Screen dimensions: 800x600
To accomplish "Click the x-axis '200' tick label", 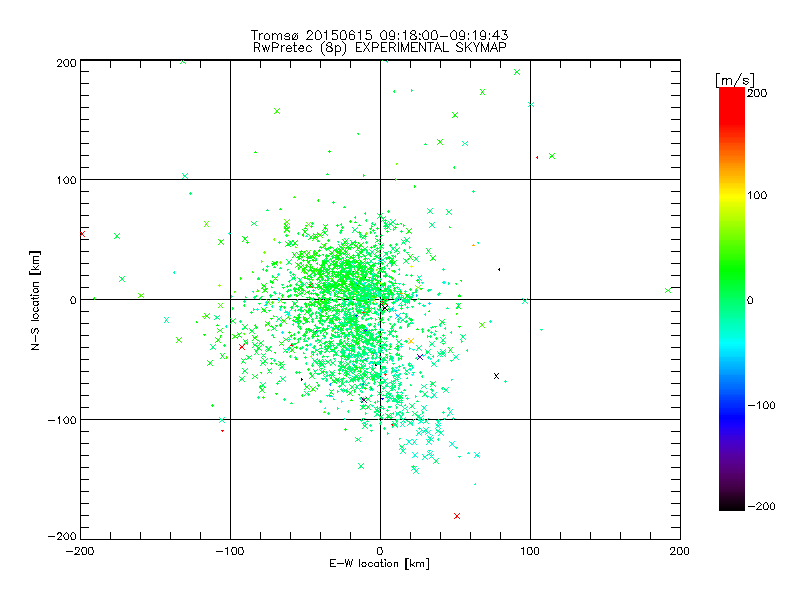I will [x=680, y=552].
